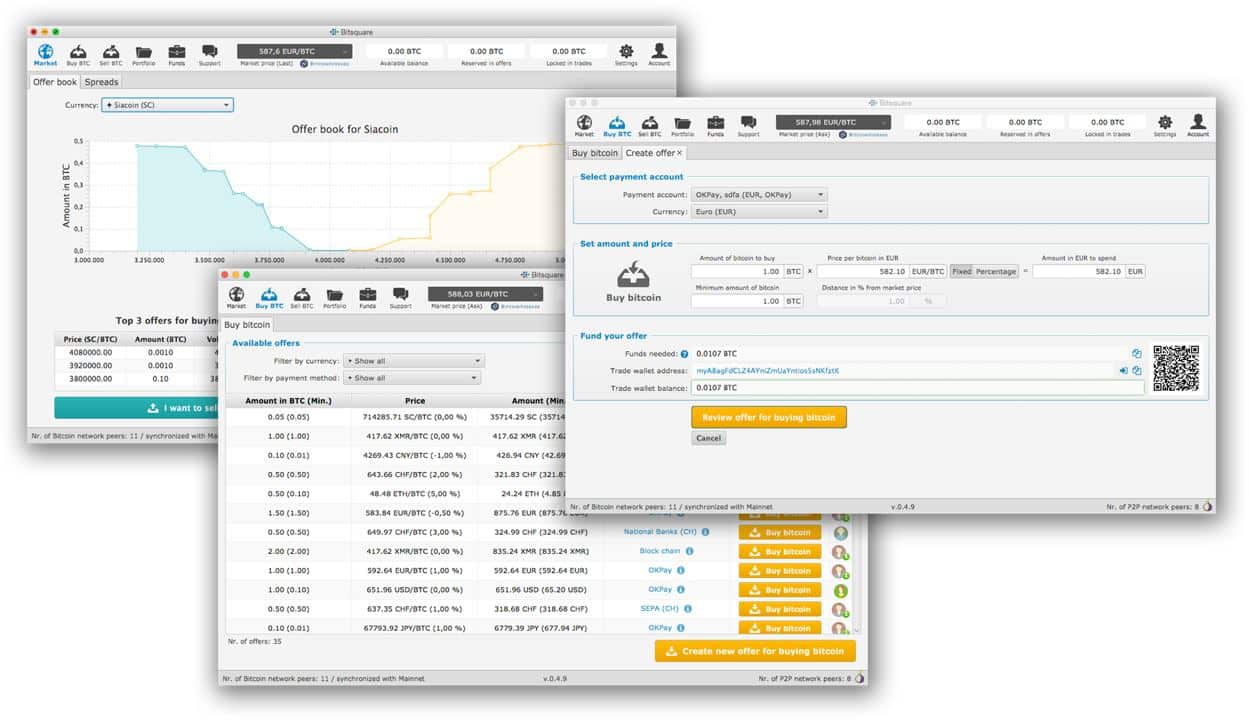
Task: Expand the Filter by payment method dropdown
Action: point(411,378)
